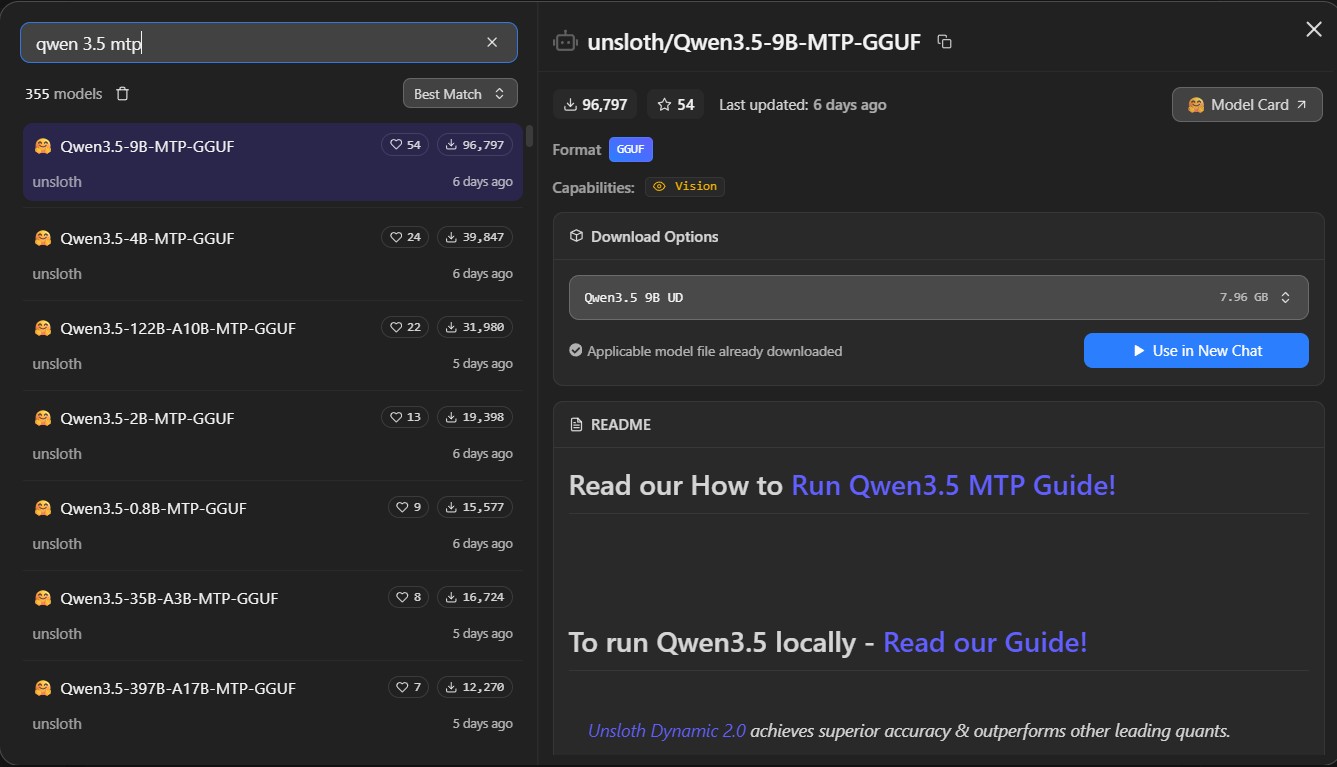Viewport: 1337px width, 767px height.
Task: Close the model search dialog
Action: 1314,30
